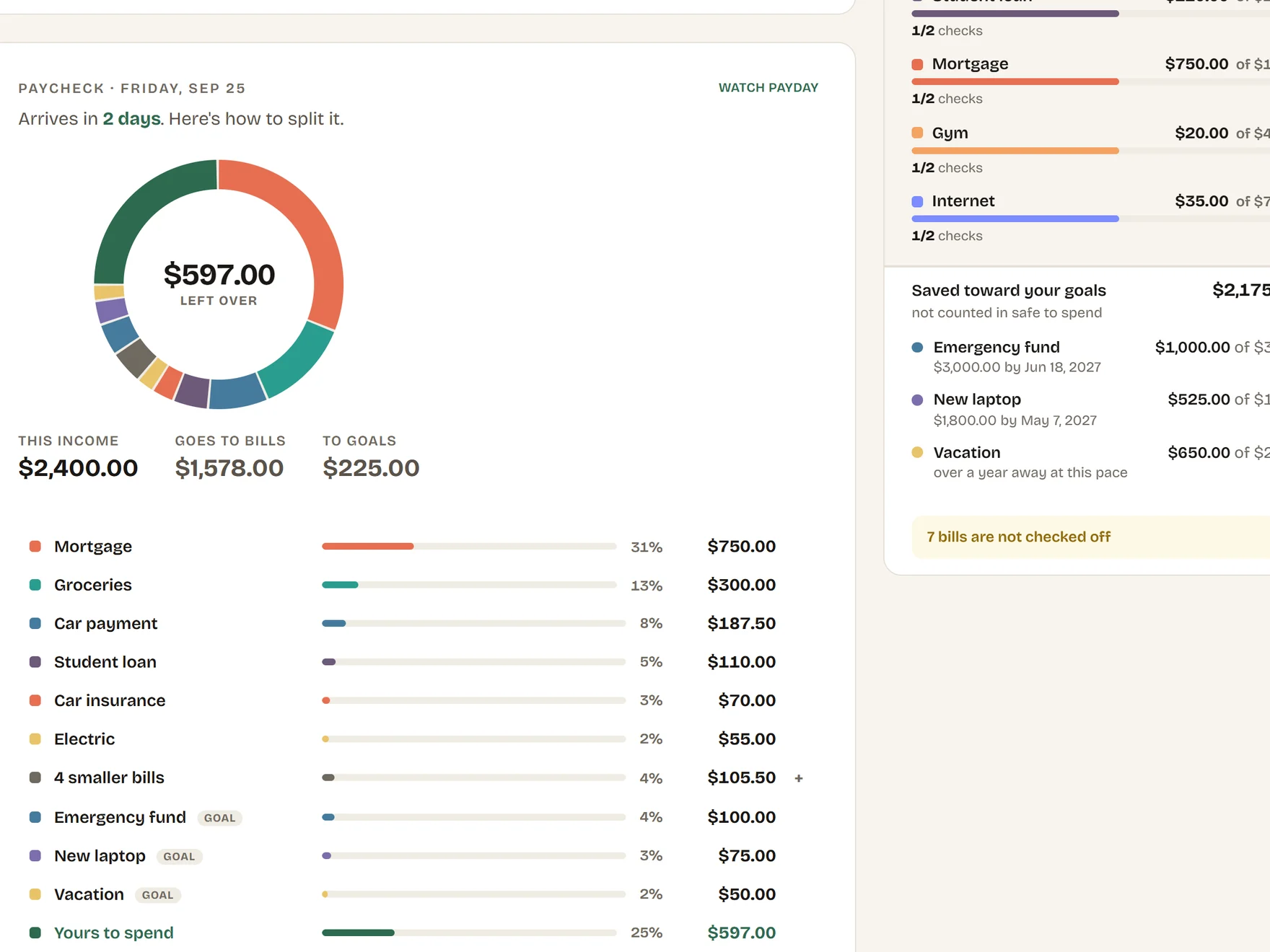Click the Car insurance row label
The height and width of the screenshot is (952, 1270).
(x=110, y=700)
